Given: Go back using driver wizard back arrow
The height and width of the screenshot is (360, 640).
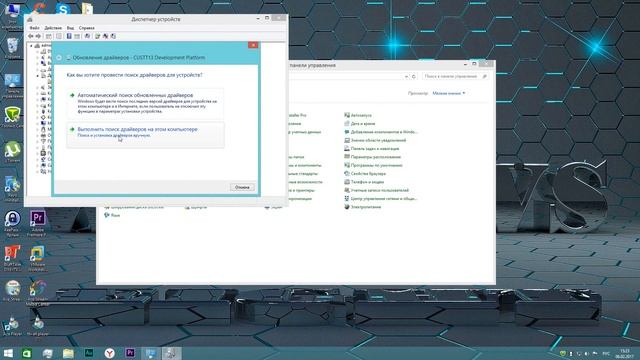Looking at the screenshot, I should click(x=59, y=58).
